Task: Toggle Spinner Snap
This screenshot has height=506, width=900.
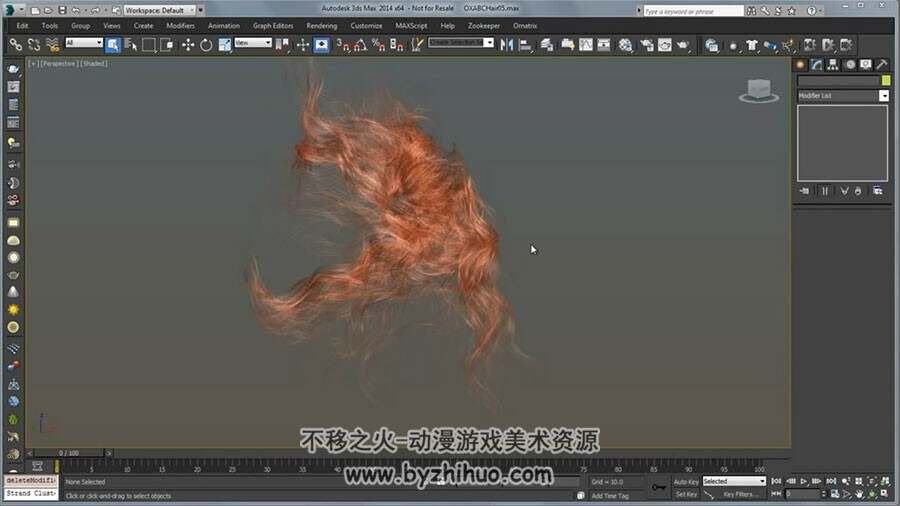Action: [x=397, y=45]
